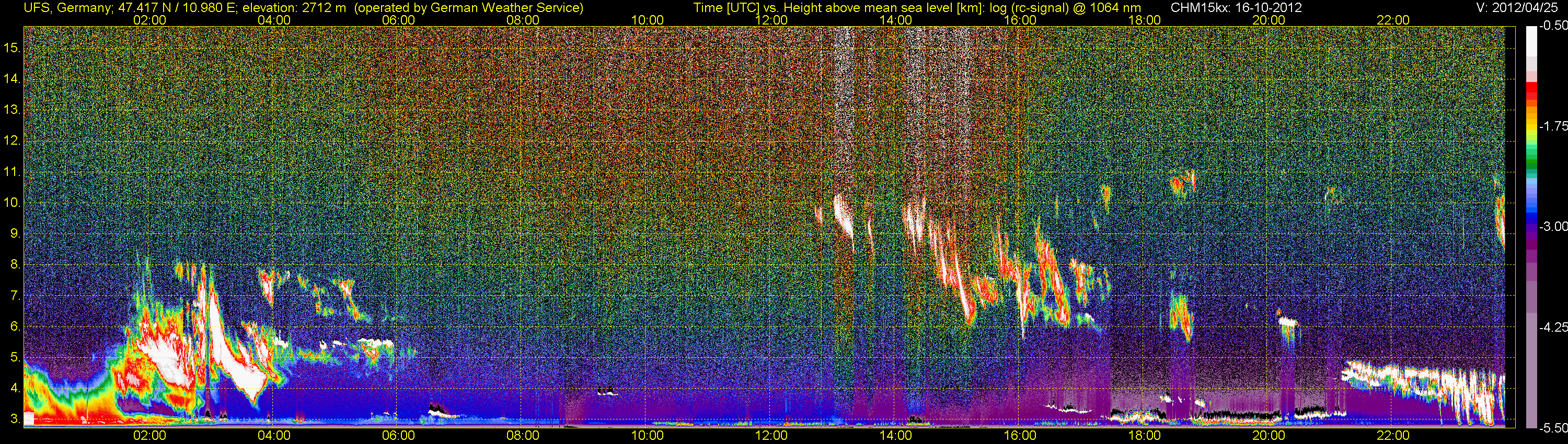The width and height of the screenshot is (1568, 444).
Task: Select the 08:00 label on the top time axis
Action: 523,20
